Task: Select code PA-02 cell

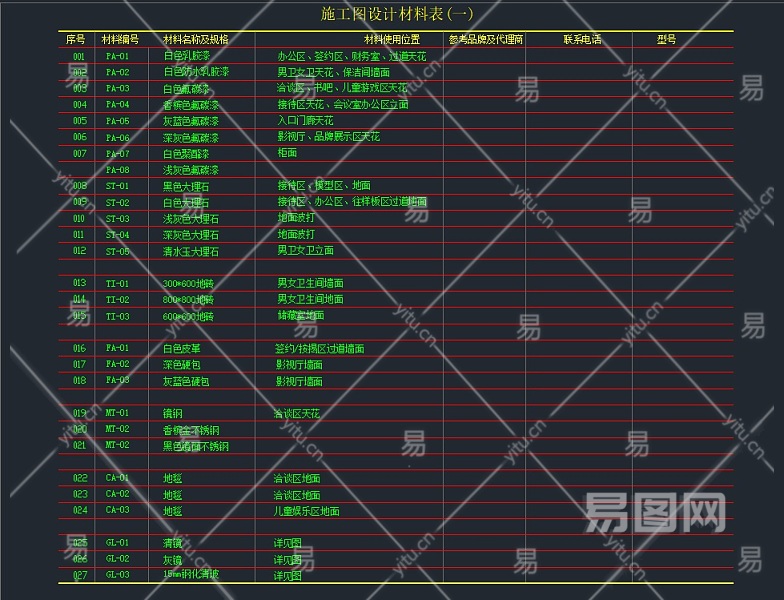Action: pyautogui.click(x=118, y=72)
